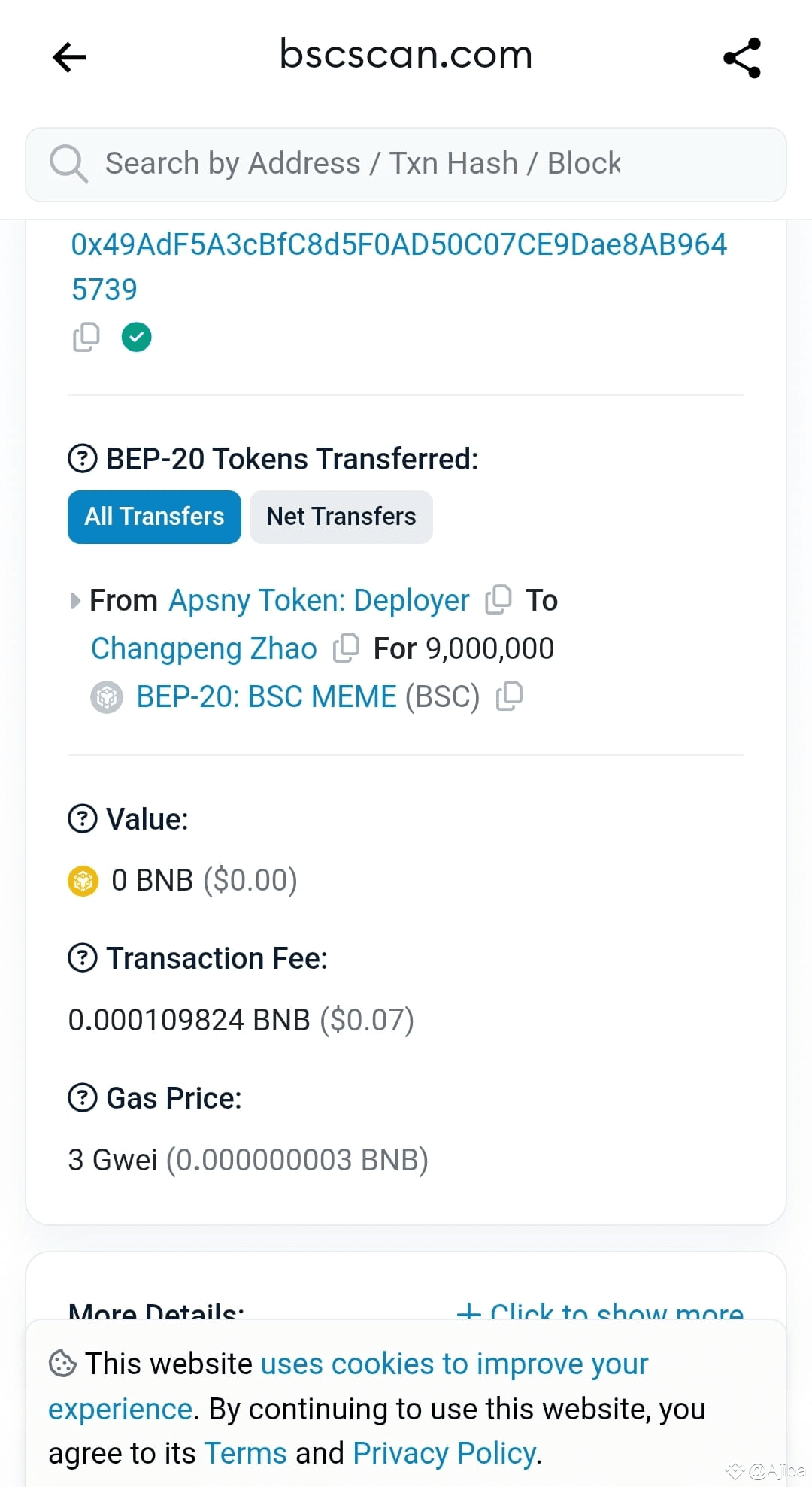Copy the 0x49AdF5 address
812x1487 pixels.
(x=86, y=337)
